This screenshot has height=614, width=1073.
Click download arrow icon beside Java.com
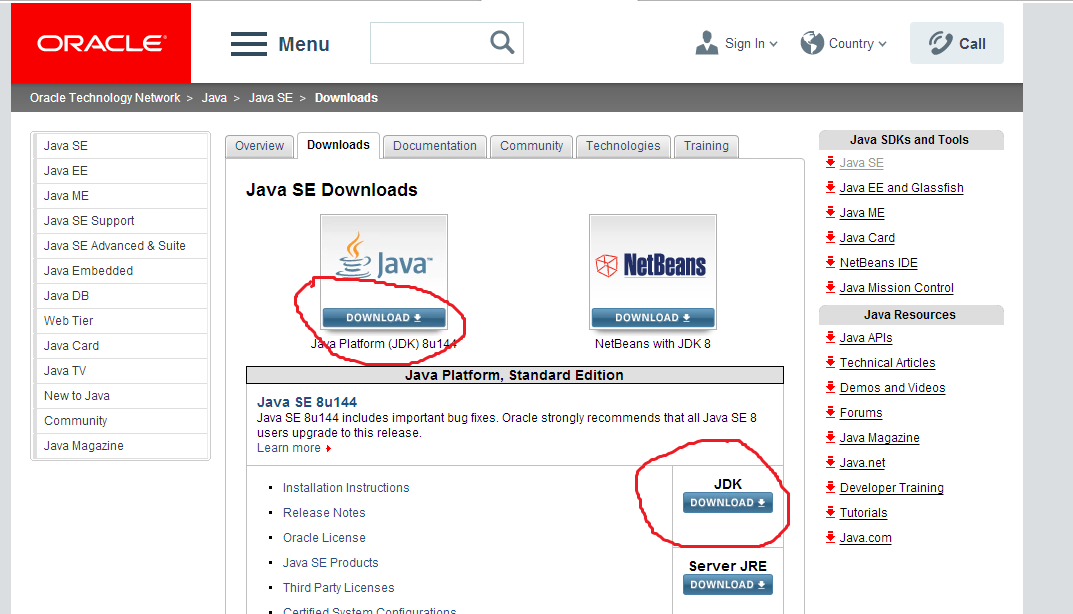[x=830, y=537]
